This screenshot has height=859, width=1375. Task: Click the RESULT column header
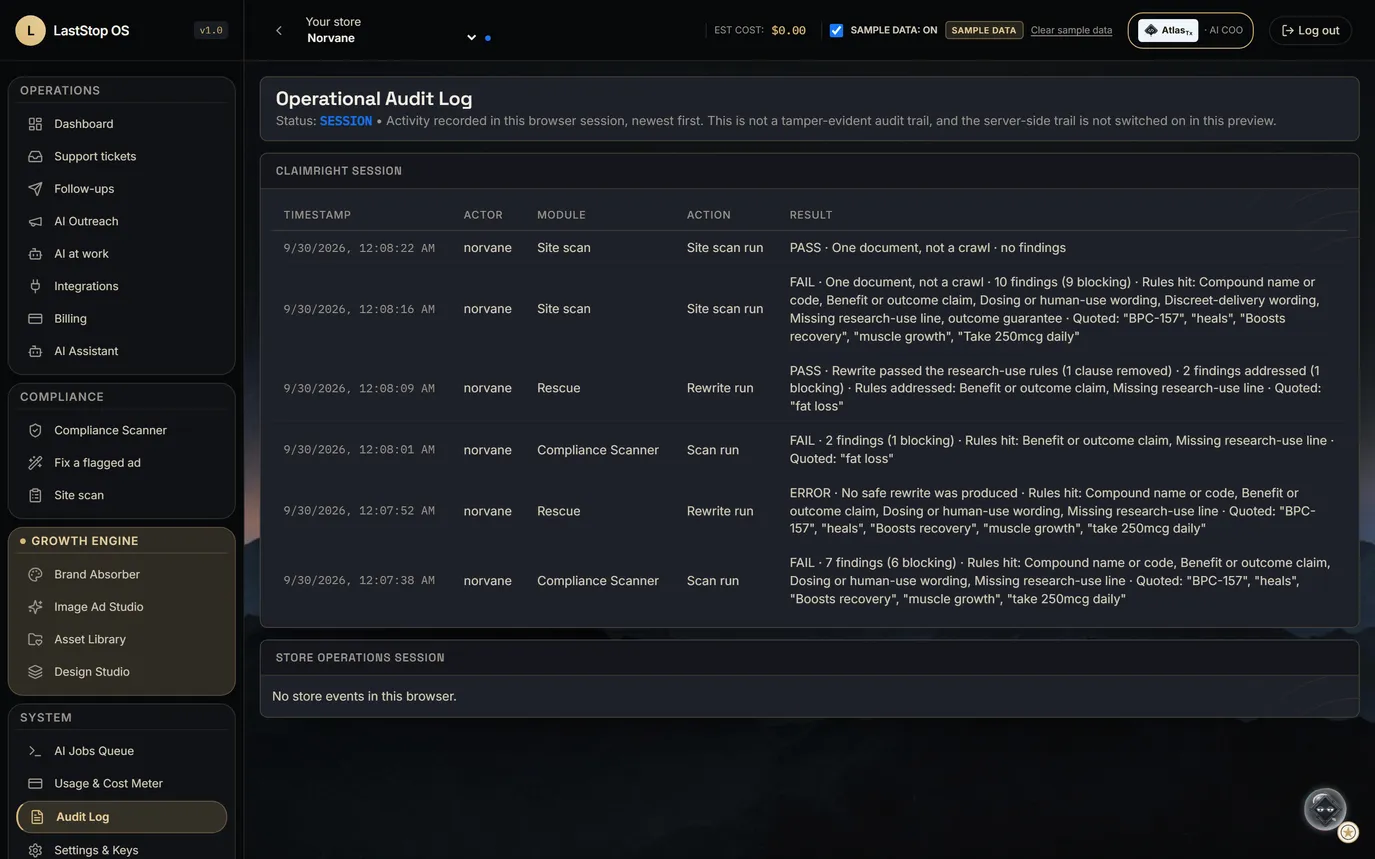coord(811,215)
